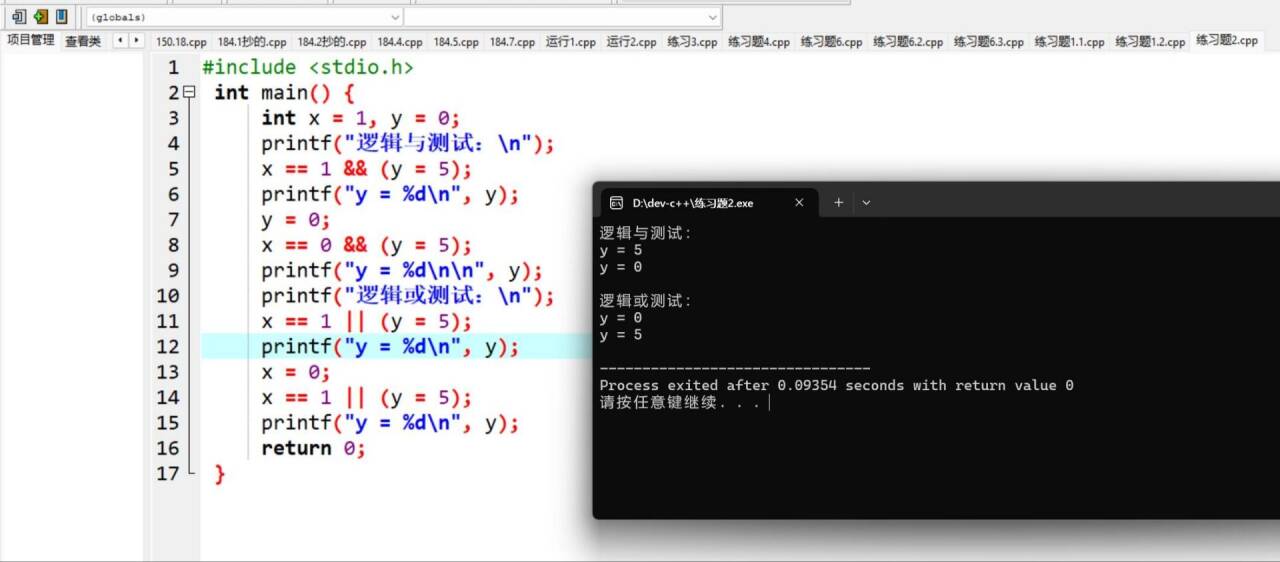This screenshot has height=562, width=1280.
Task: Close the 练习题2.exe console tab
Action: pos(799,202)
